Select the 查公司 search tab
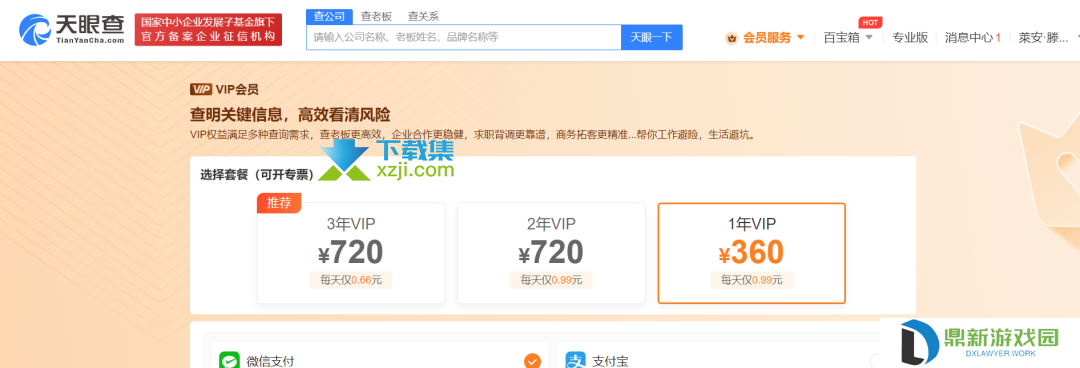Image resolution: width=1080 pixels, height=368 pixels. tap(329, 17)
